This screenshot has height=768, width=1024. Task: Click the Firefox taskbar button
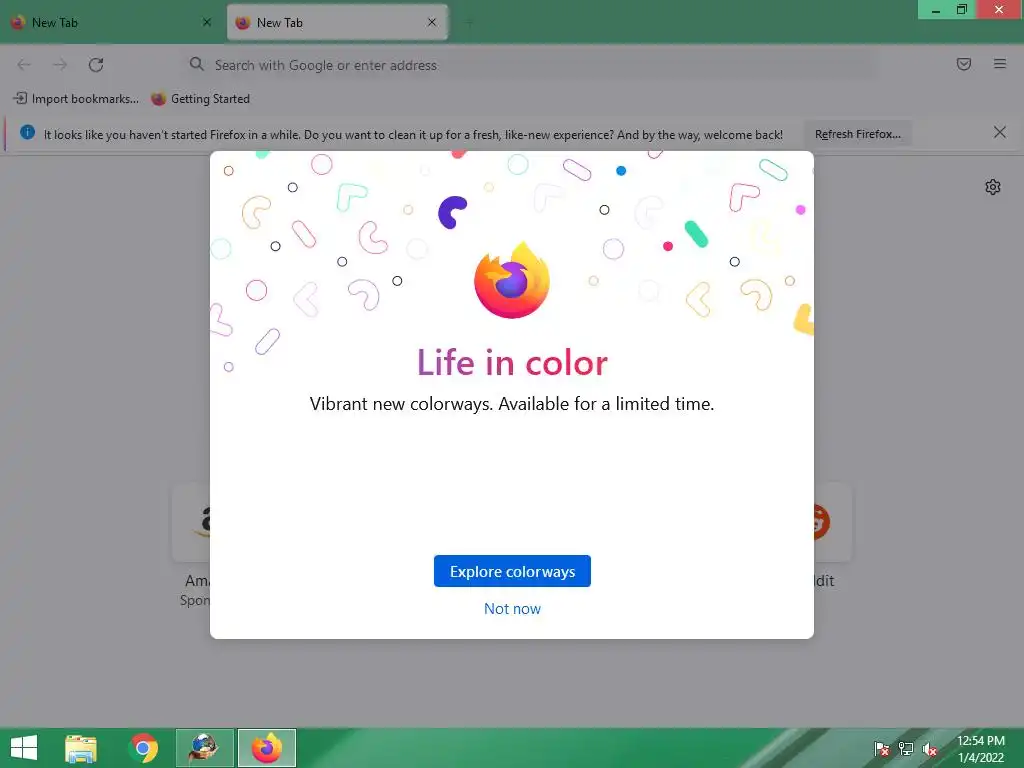(266, 748)
